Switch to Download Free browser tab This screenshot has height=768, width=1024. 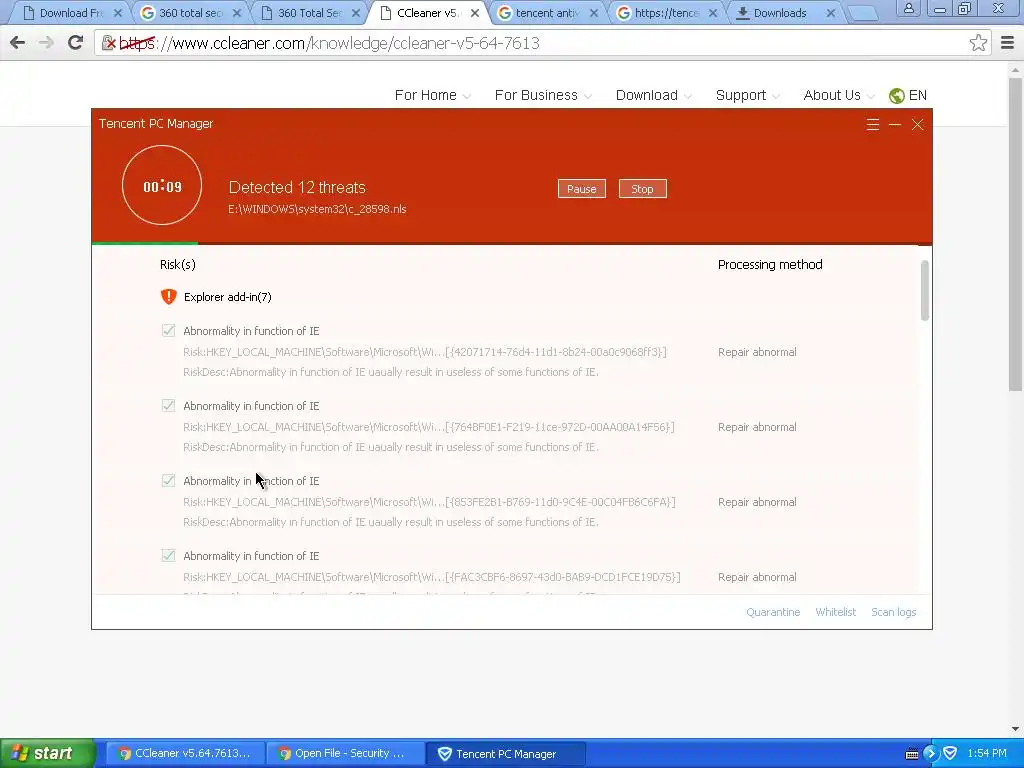tap(71, 13)
